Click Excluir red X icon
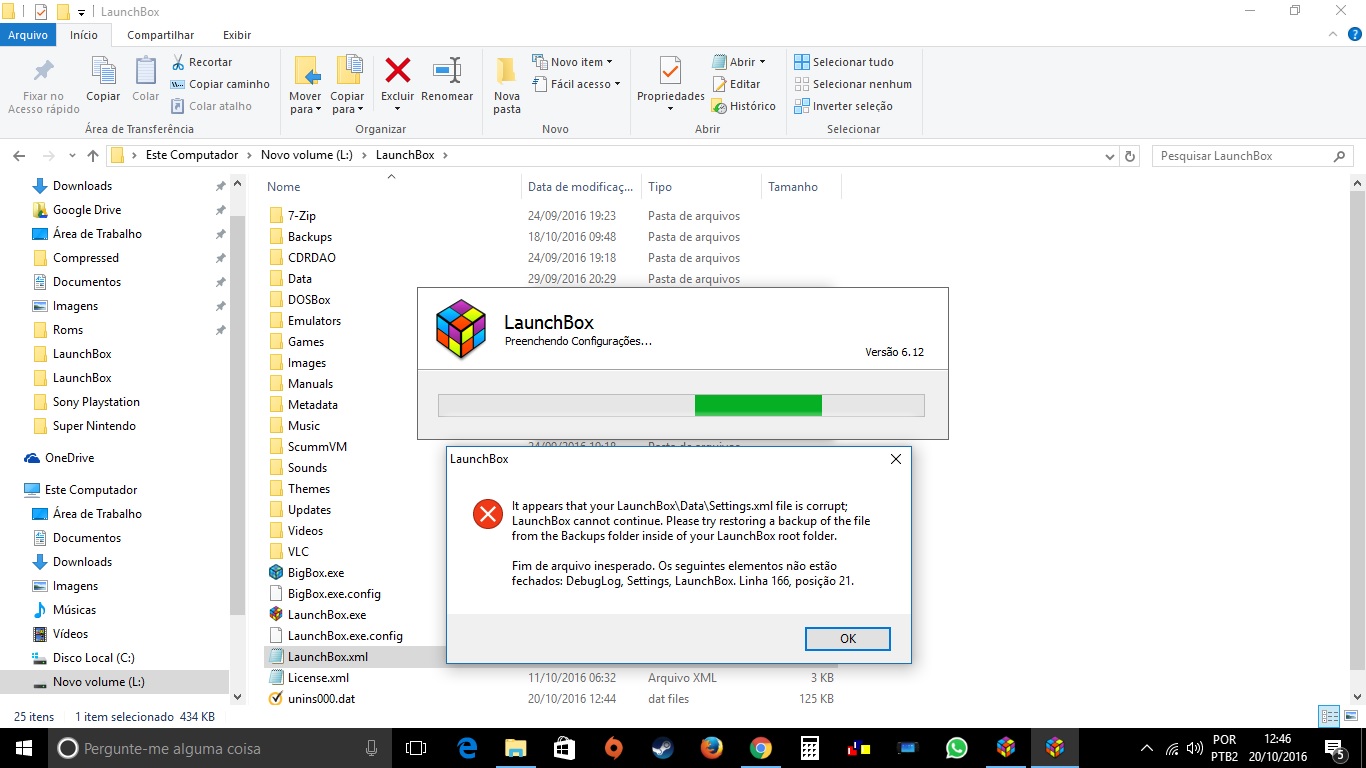The height and width of the screenshot is (768, 1366). tap(398, 71)
